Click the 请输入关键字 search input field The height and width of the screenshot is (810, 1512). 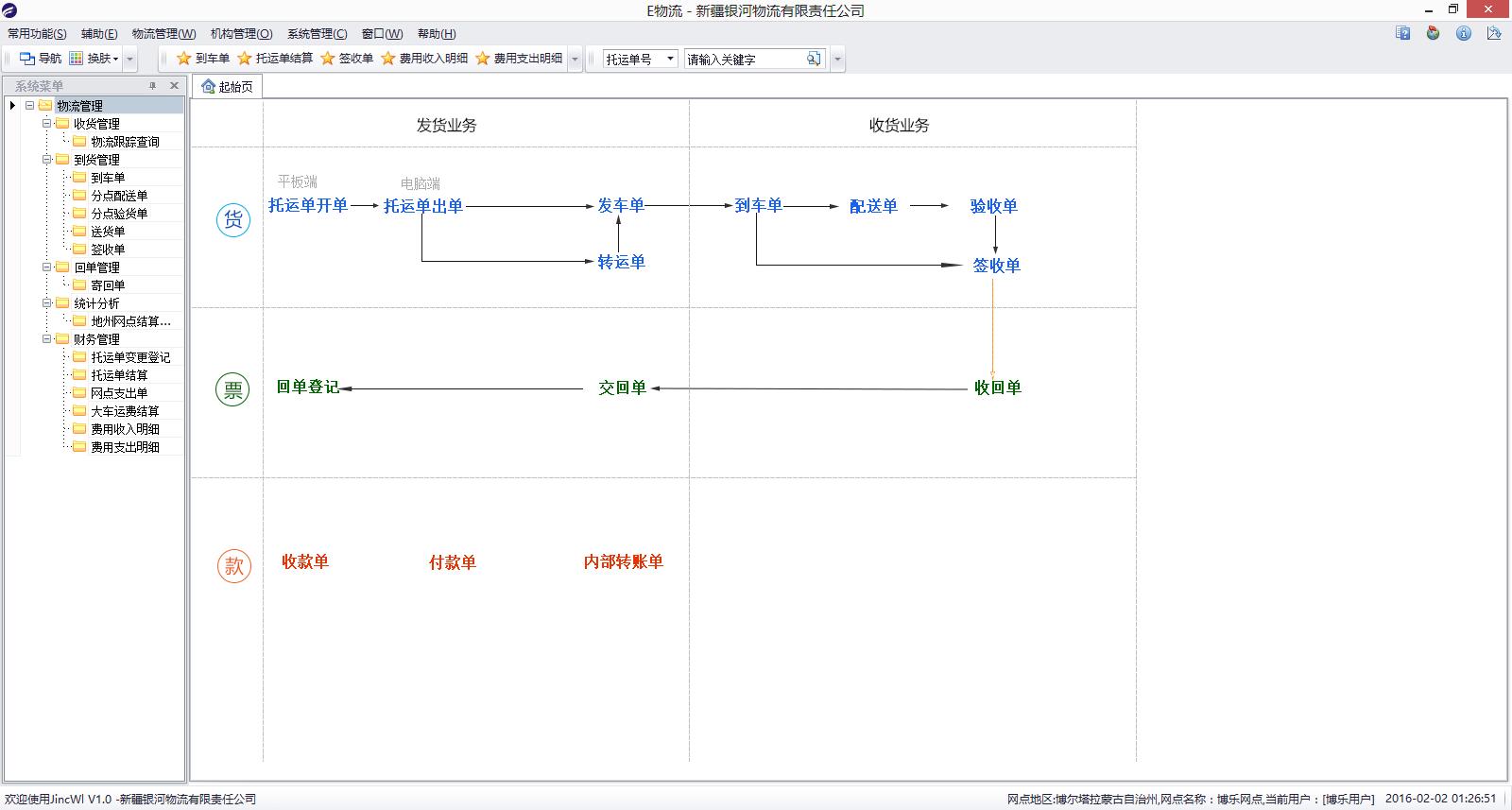tap(744, 60)
